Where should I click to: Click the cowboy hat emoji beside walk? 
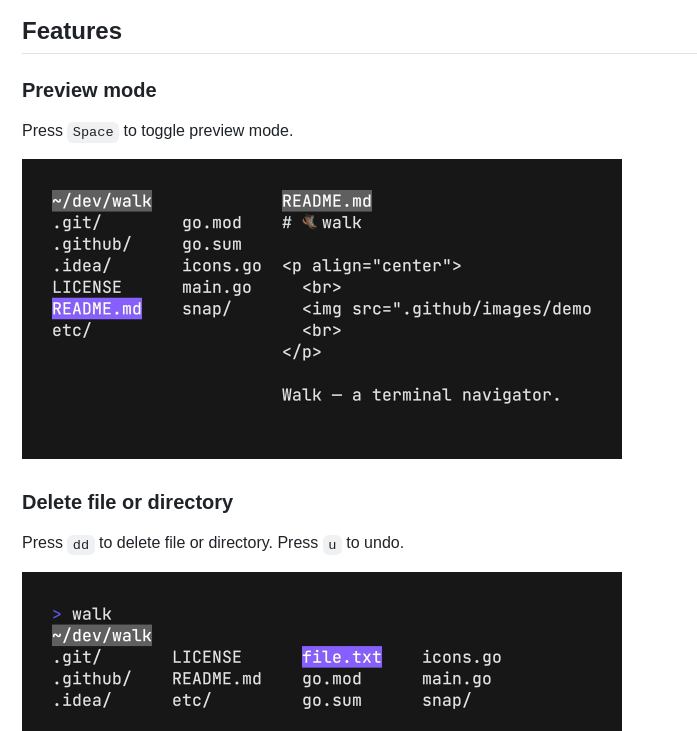pyautogui.click(x=310, y=222)
